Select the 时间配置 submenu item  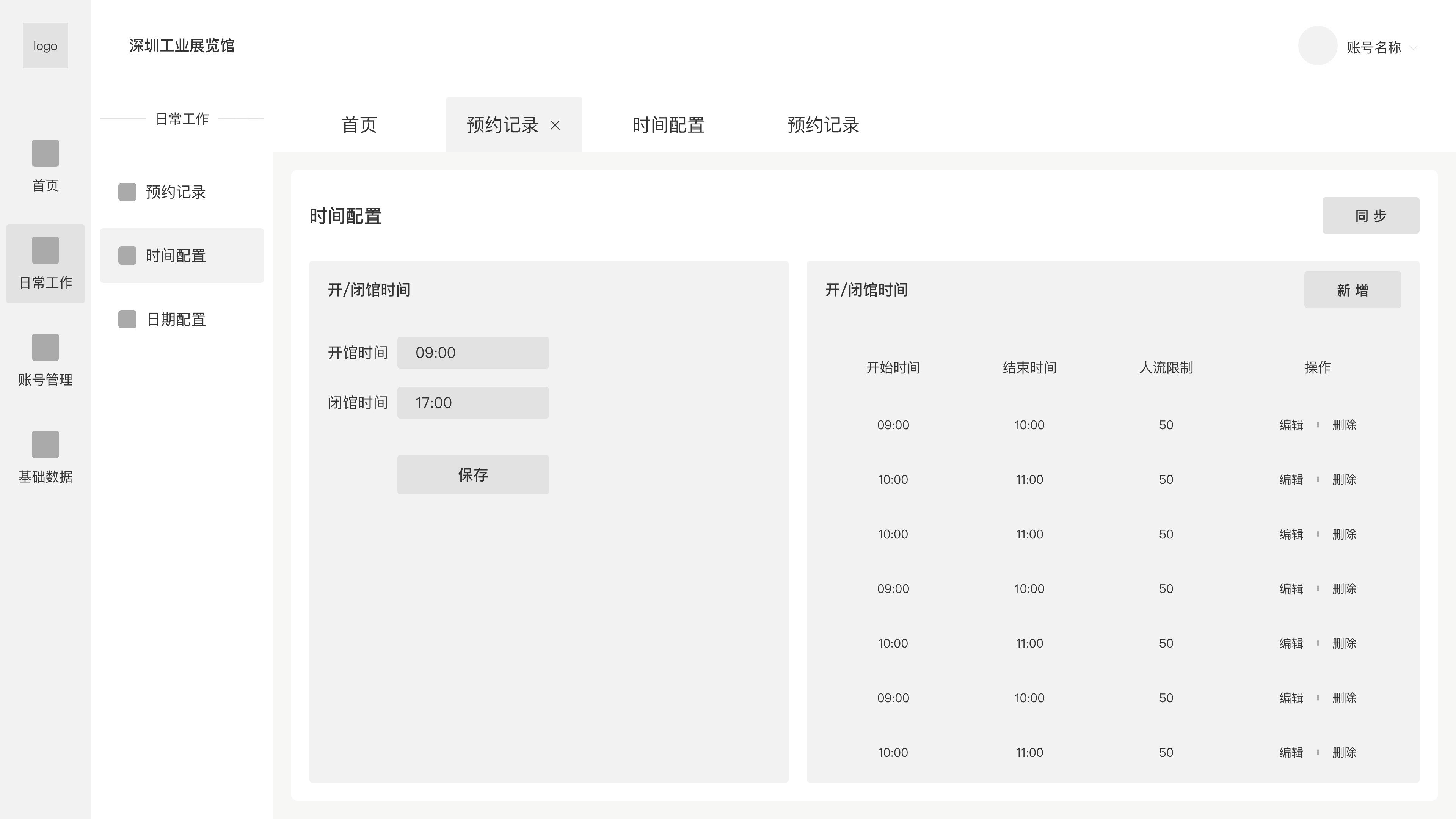click(x=182, y=256)
